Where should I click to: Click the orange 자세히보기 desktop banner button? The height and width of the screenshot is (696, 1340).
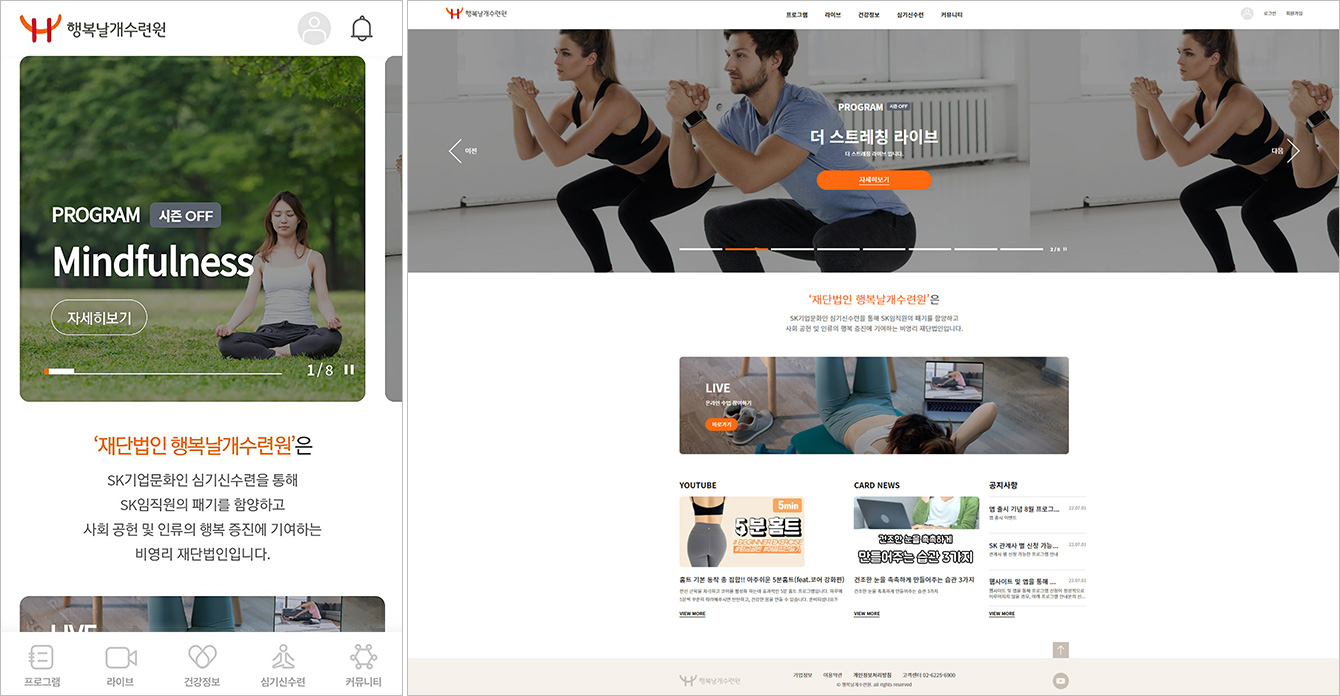pyautogui.click(x=873, y=180)
